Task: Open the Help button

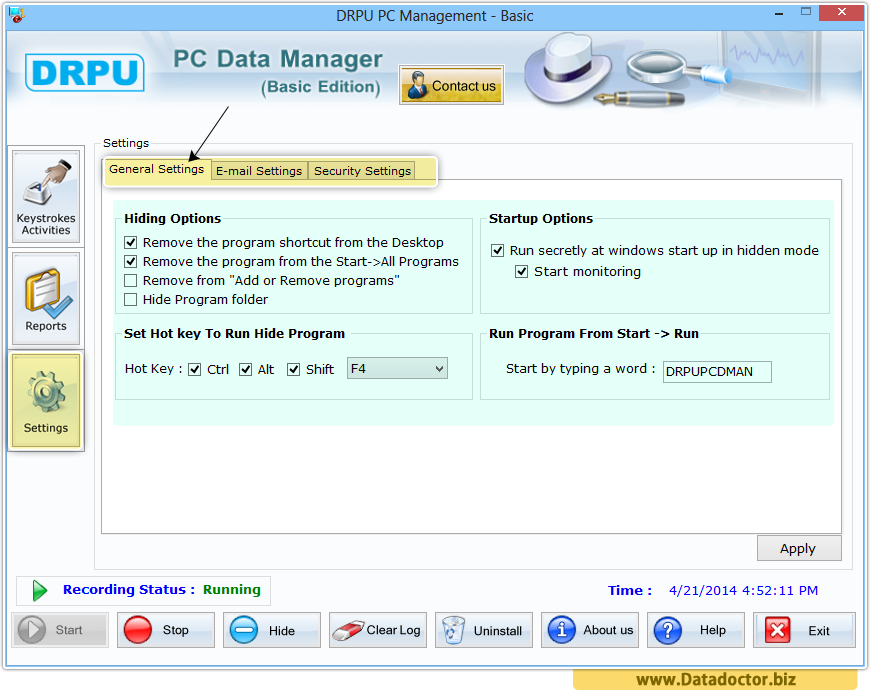Action: (696, 630)
